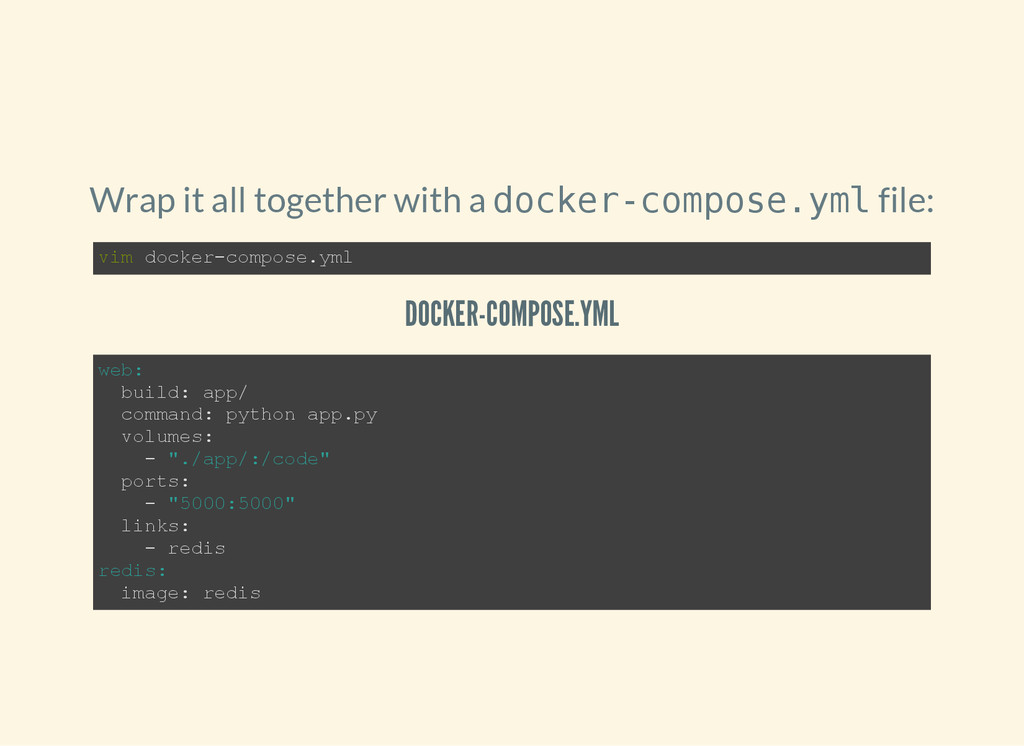Click the inline docker-compose.yml code in the heading
The image size is (1024, 746).
tap(680, 201)
